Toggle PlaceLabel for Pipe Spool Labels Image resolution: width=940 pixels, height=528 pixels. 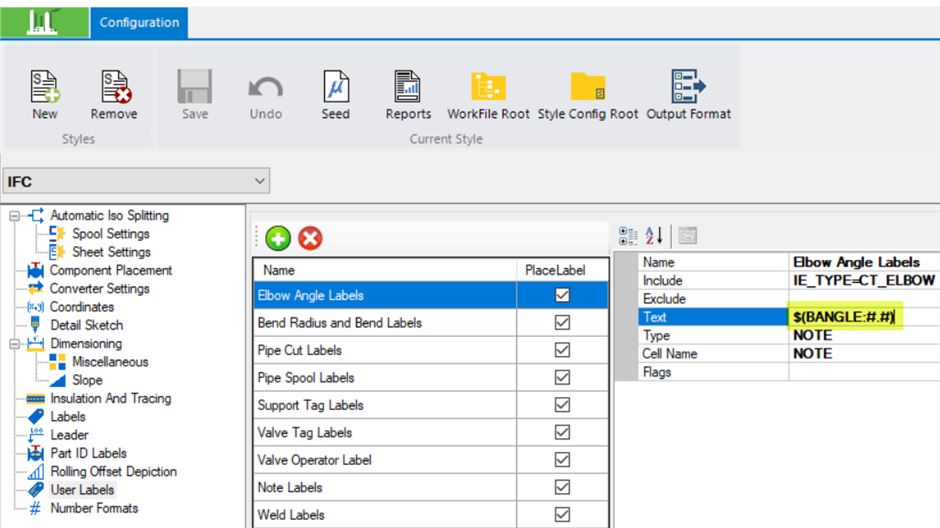coord(562,378)
